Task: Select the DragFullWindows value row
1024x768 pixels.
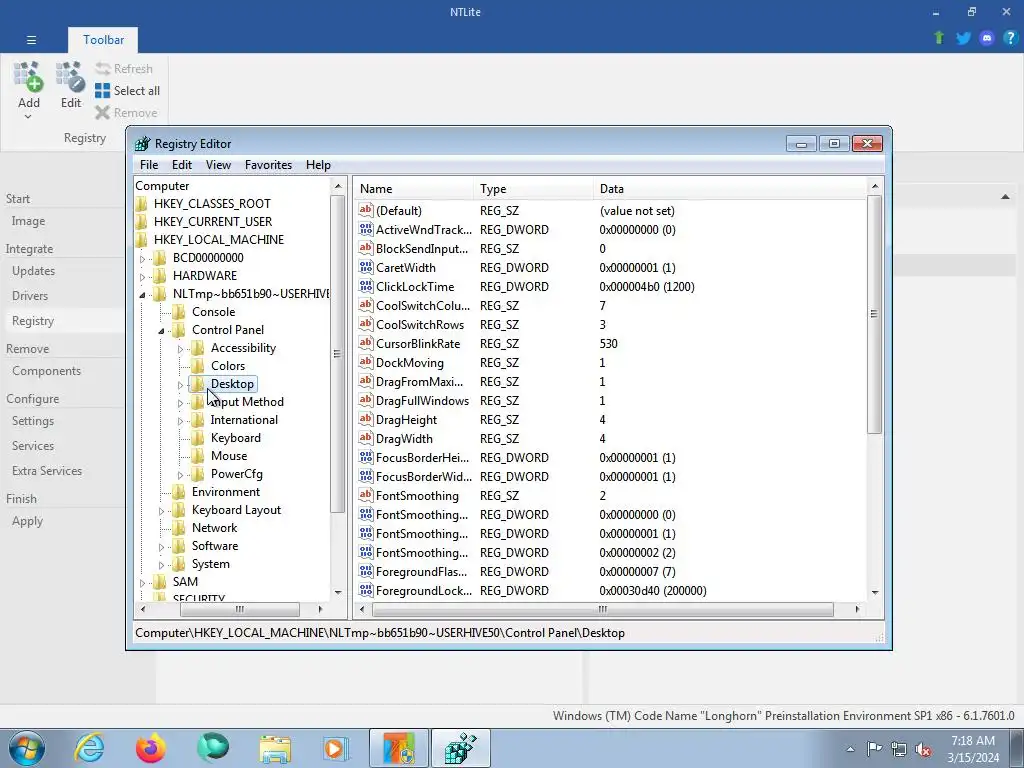Action: 611,400
